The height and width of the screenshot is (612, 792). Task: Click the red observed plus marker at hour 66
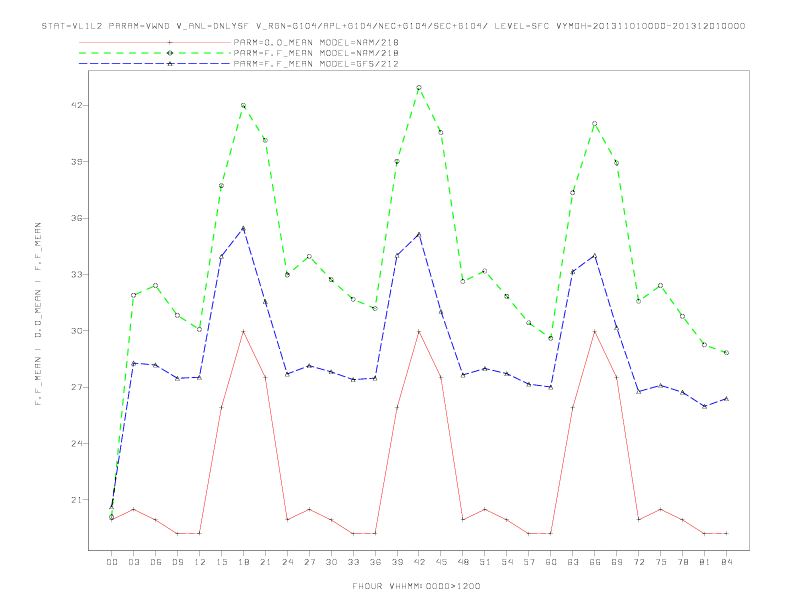595,331
